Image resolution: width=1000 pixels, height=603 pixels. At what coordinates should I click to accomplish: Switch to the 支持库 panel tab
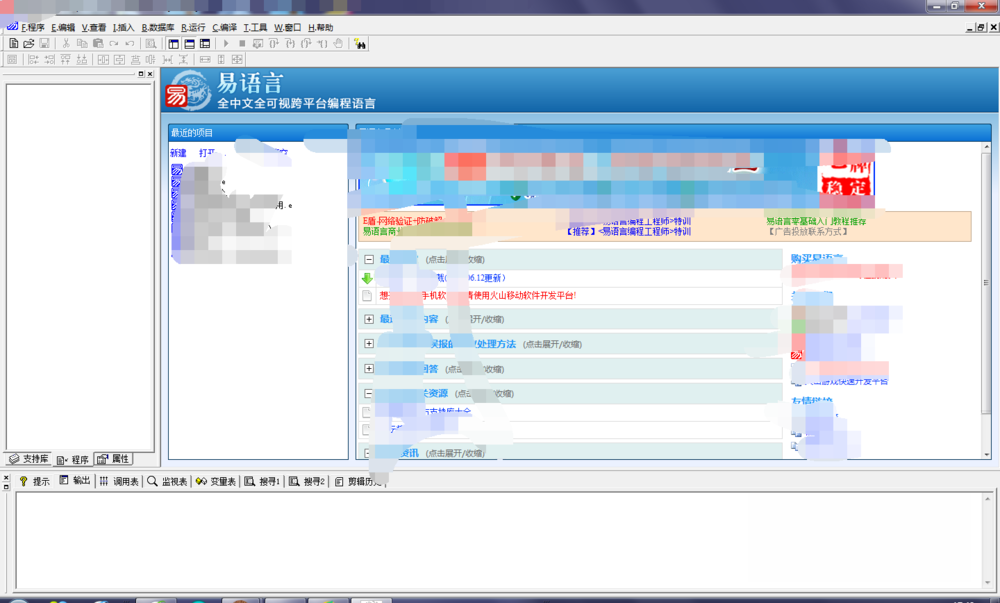pyautogui.click(x=28, y=459)
